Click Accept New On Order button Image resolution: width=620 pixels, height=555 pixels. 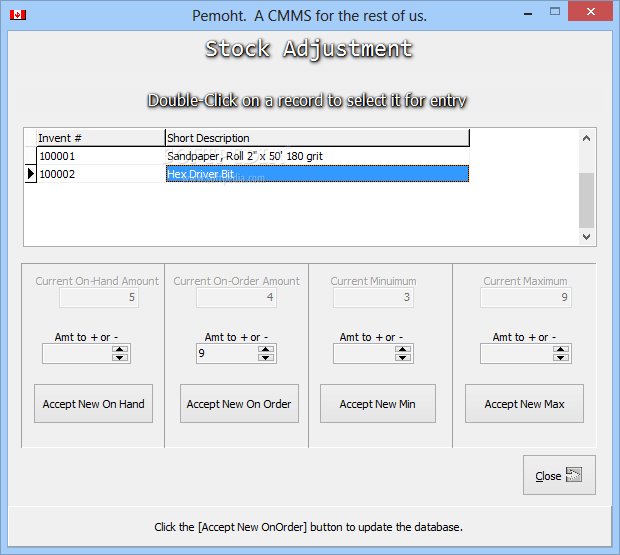(239, 404)
